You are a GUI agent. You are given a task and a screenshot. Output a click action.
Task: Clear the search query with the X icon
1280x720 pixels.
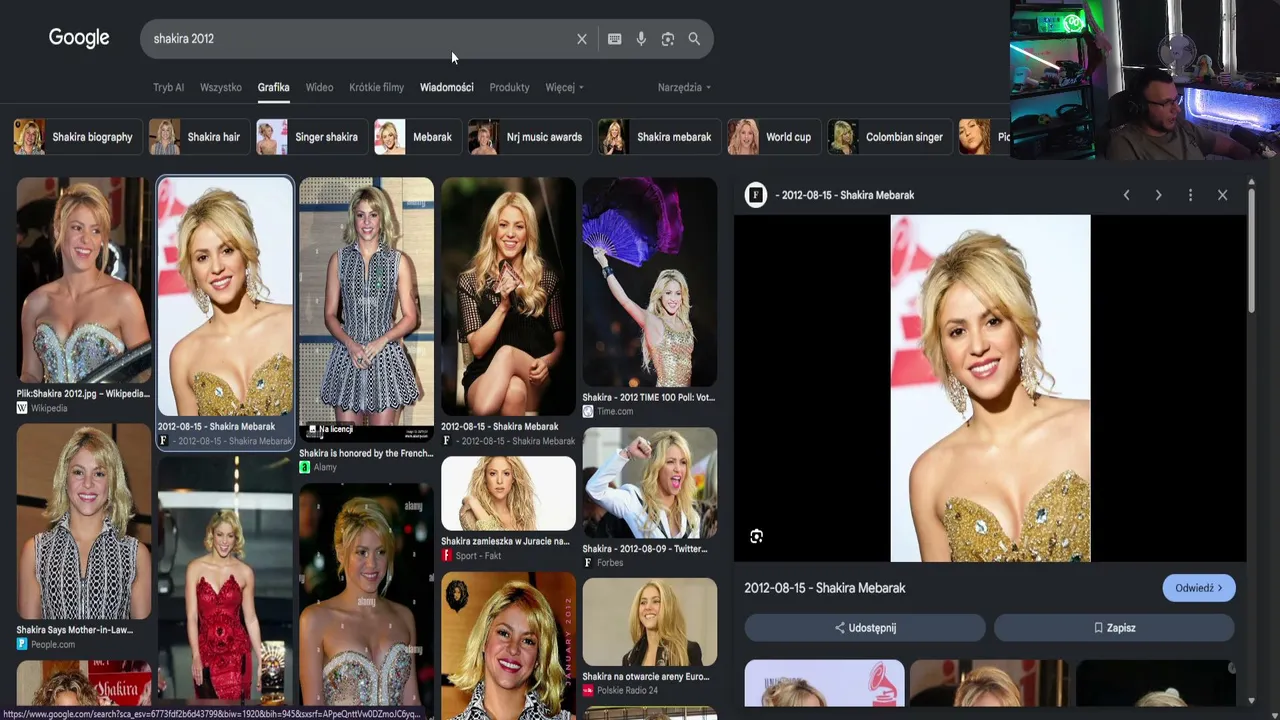pos(582,39)
